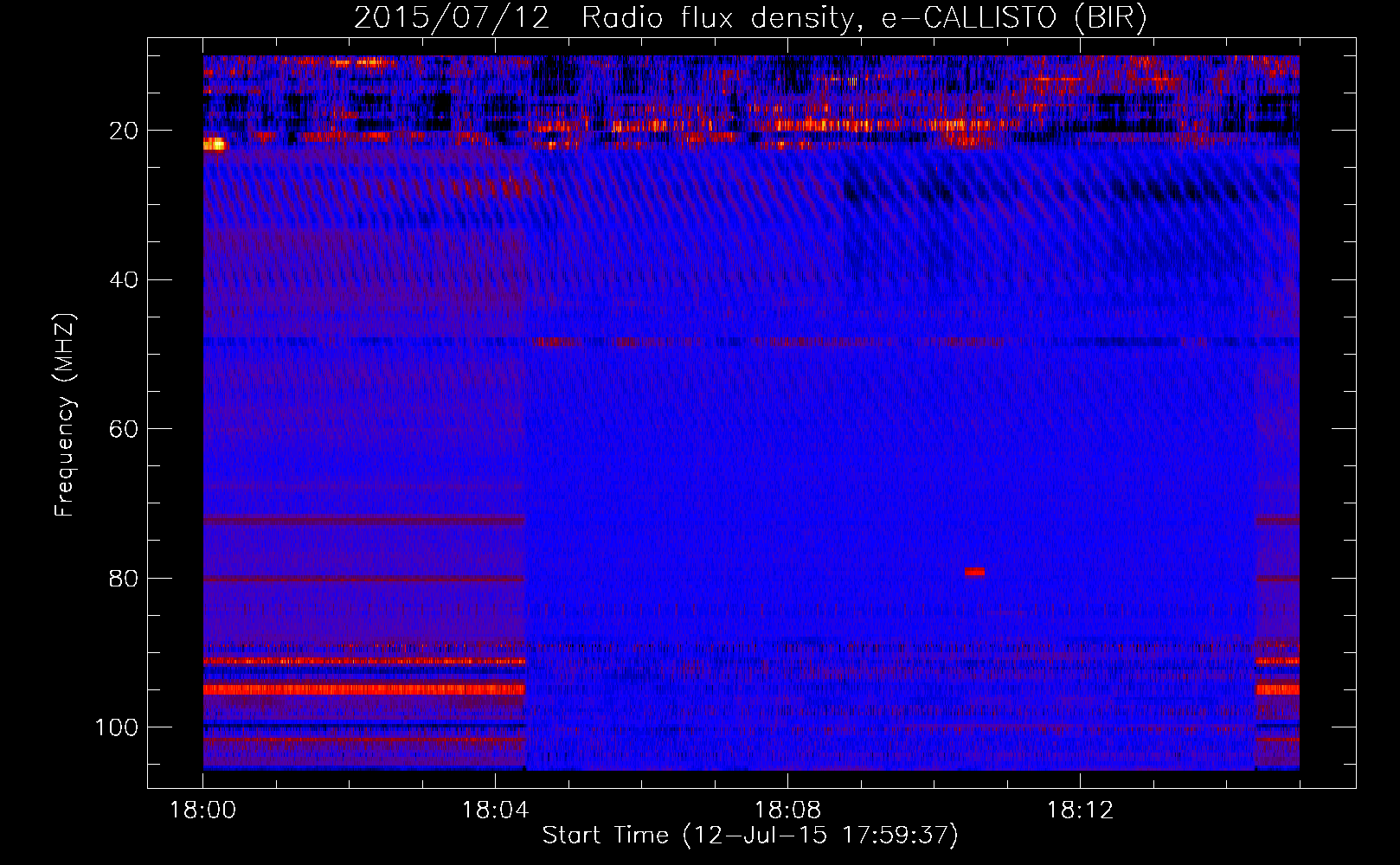Click the 80 MHz frequency tick label
Viewport: 1400px width, 865px height.
click(124, 578)
